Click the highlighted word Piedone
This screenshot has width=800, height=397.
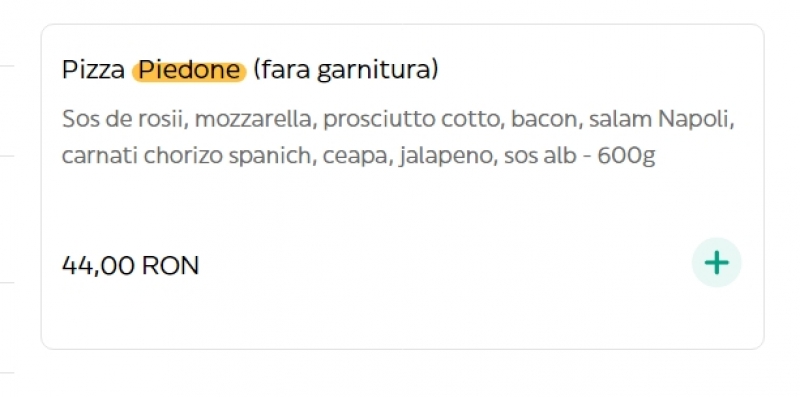(x=189, y=71)
